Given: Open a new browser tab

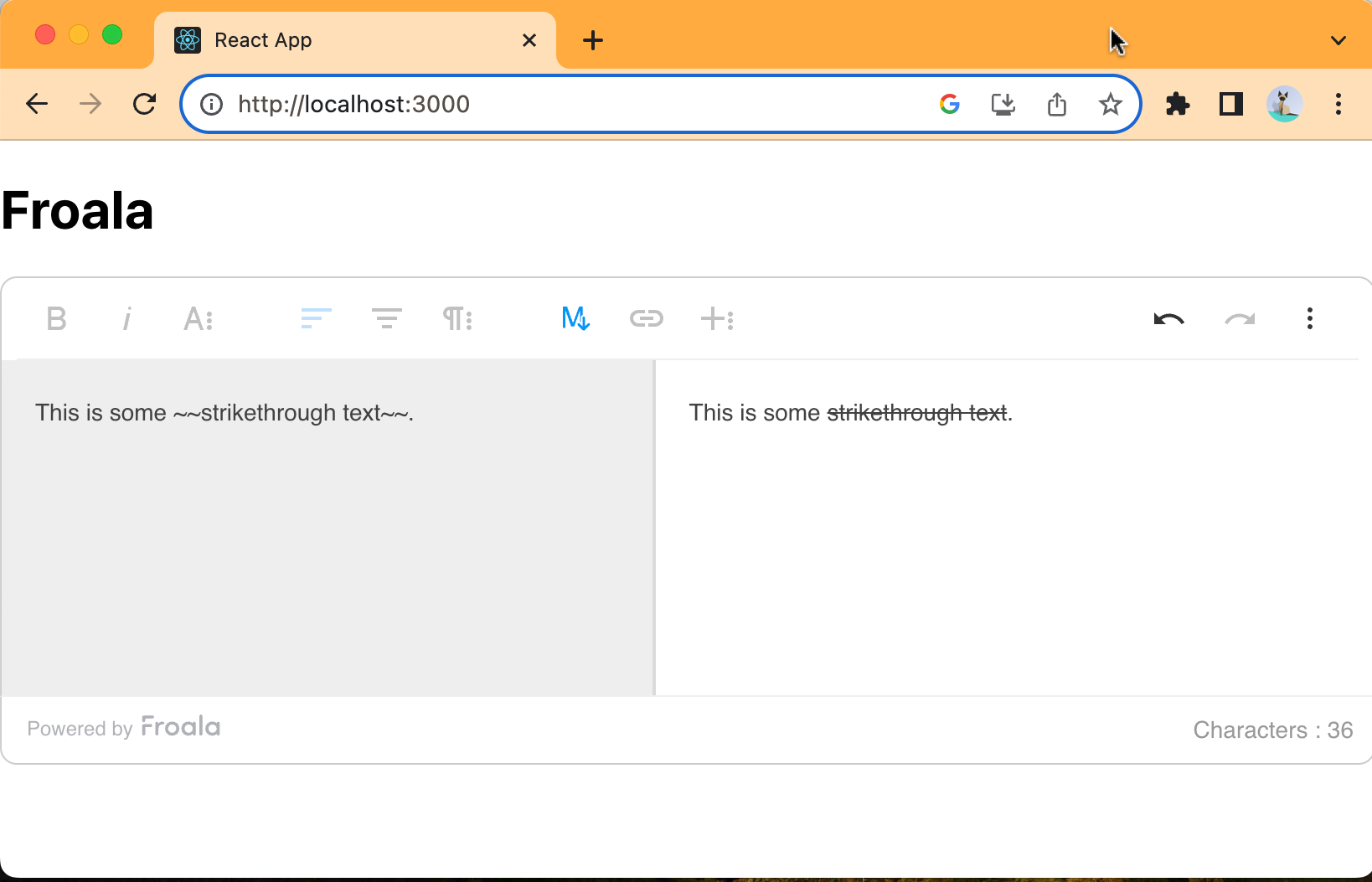Looking at the screenshot, I should [x=593, y=39].
